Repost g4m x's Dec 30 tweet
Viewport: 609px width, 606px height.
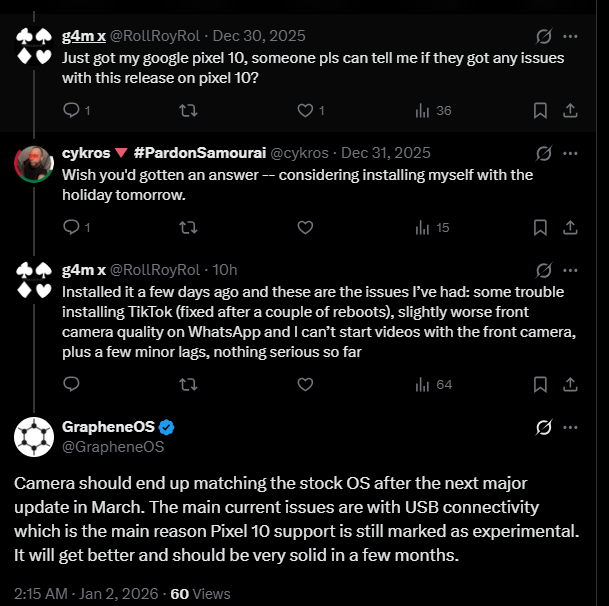pos(187,110)
